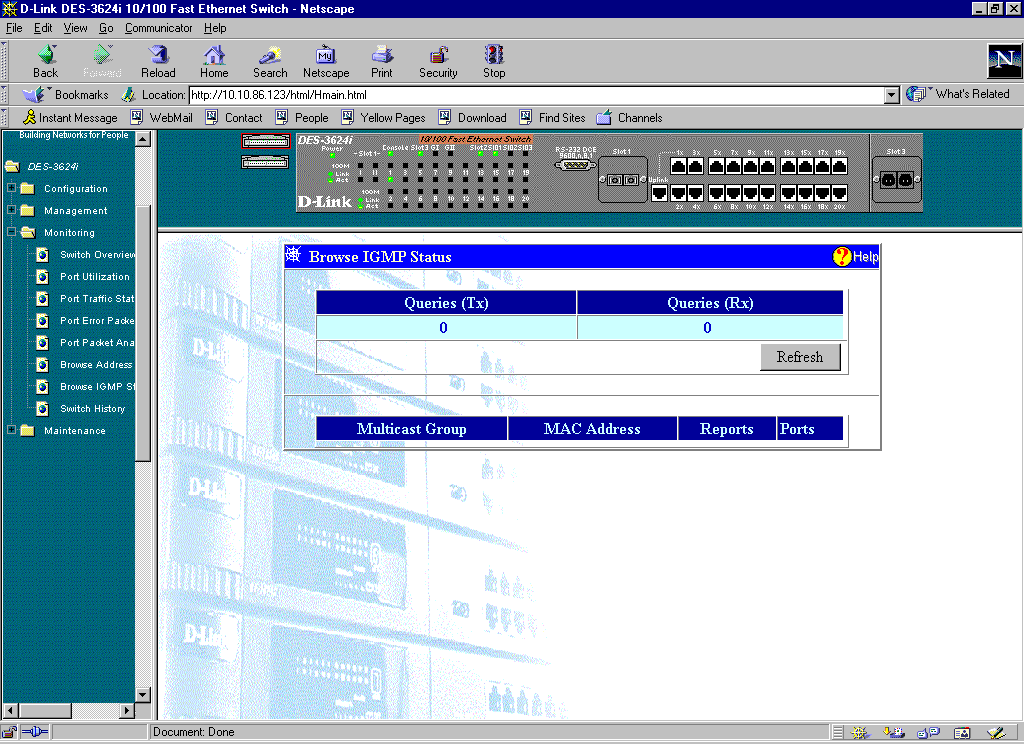
Task: Select Switch History in the tree
Action: point(92,409)
